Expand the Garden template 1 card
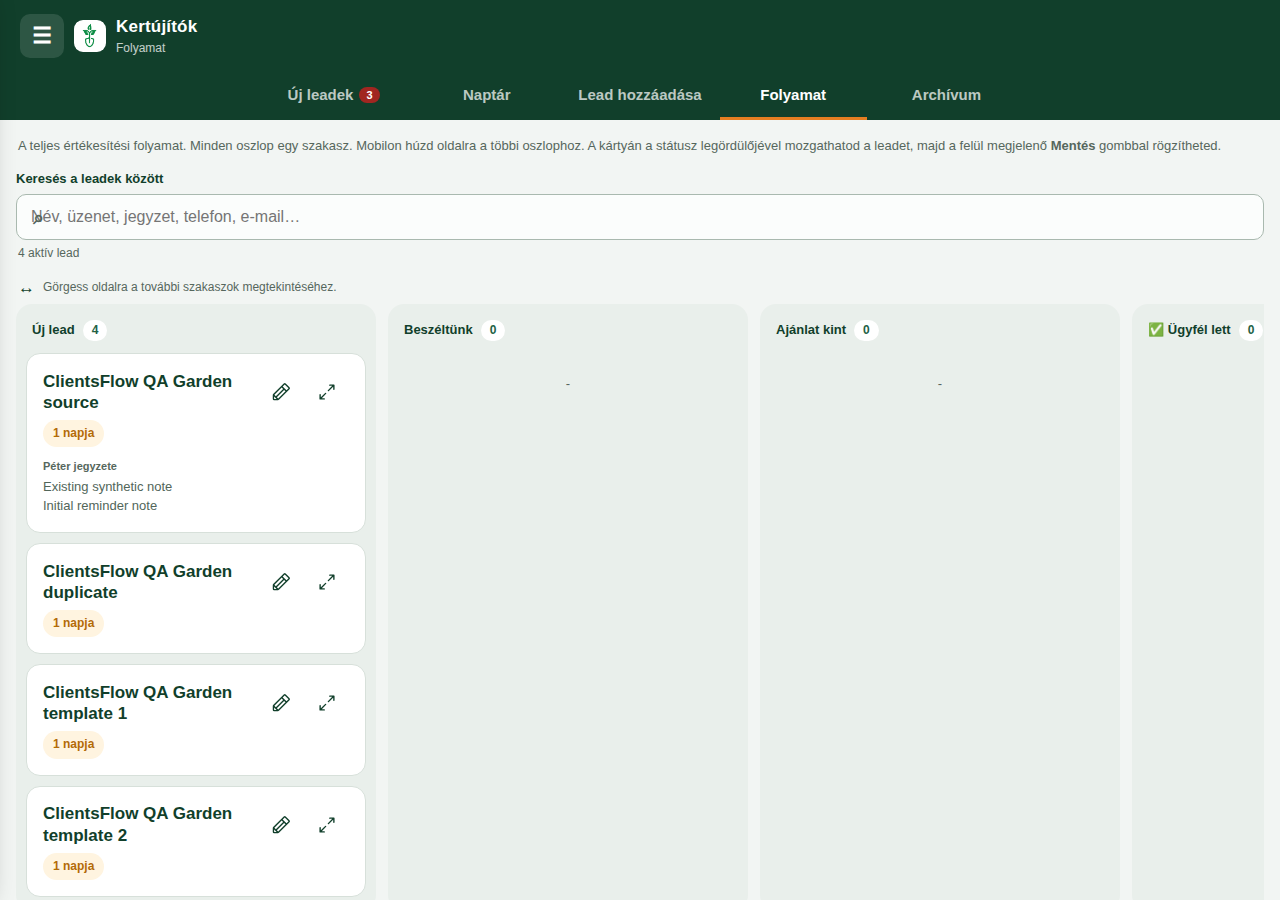Screen dimensions: 1280x900 327,703
